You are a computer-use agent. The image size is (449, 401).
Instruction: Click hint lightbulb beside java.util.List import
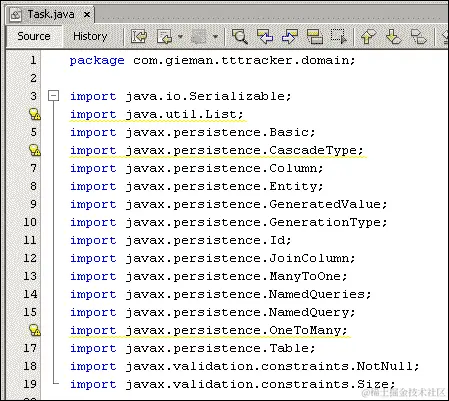[35, 114]
